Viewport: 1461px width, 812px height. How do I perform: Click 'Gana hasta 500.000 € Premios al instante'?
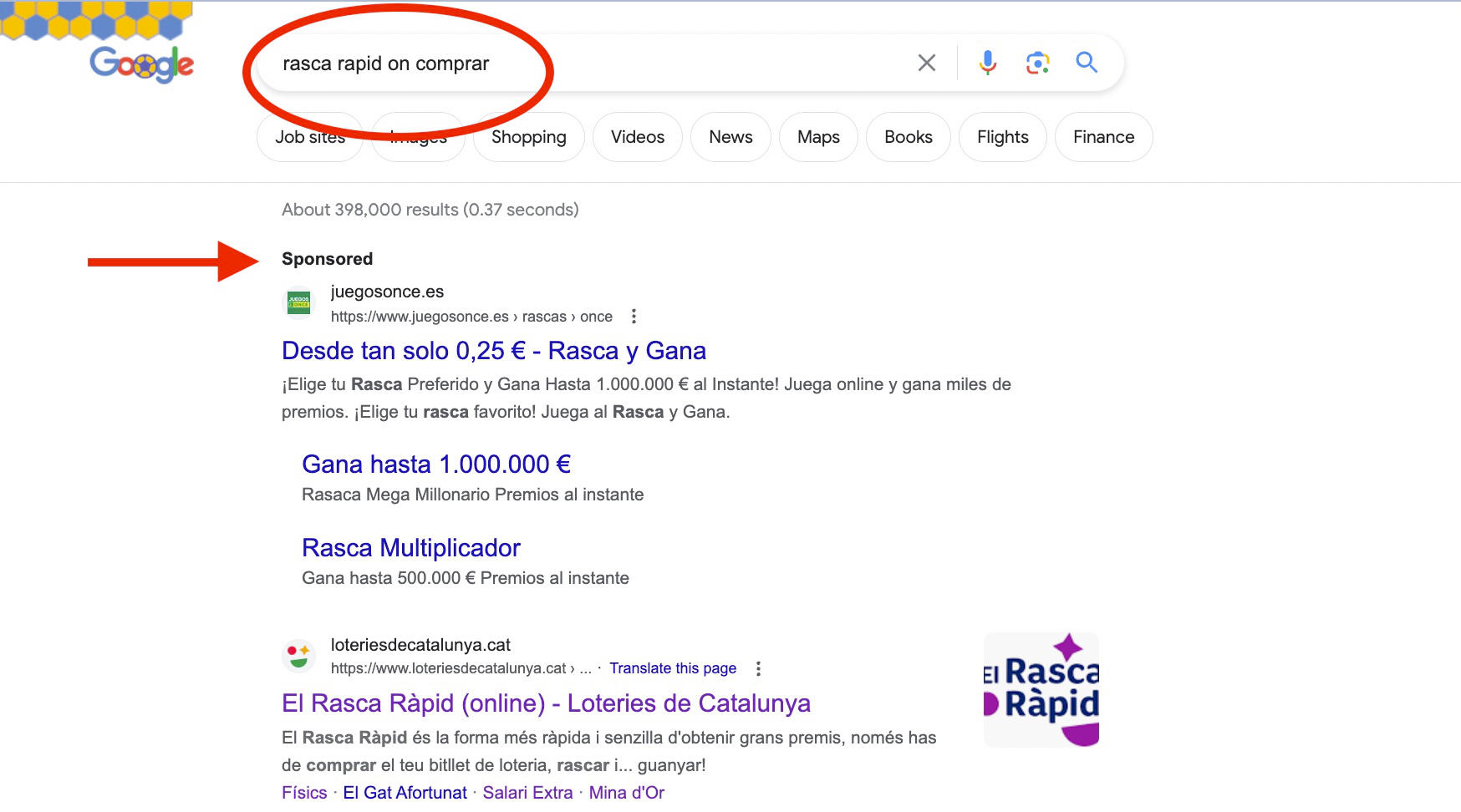coord(466,578)
